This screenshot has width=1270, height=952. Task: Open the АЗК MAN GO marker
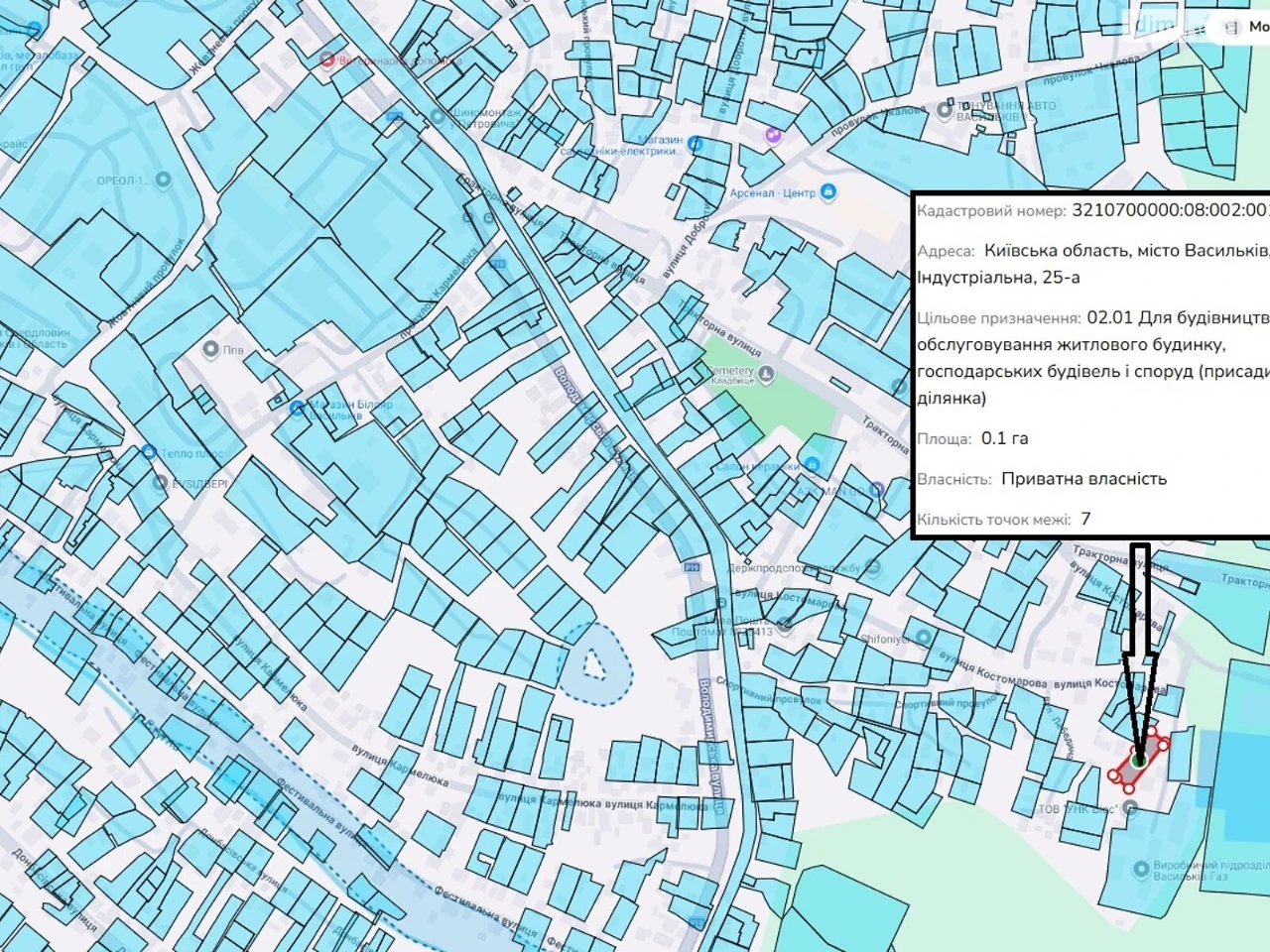point(877,489)
